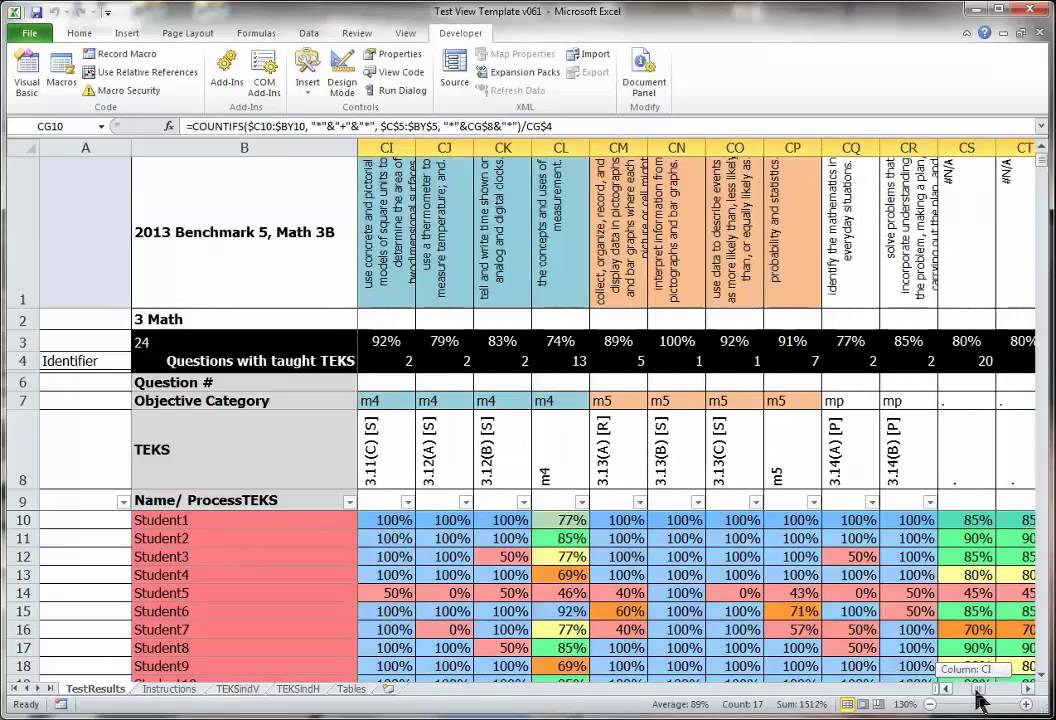Screen dimensions: 1056x720
Task: Switch to the Review ribbon tab
Action: 356,33
